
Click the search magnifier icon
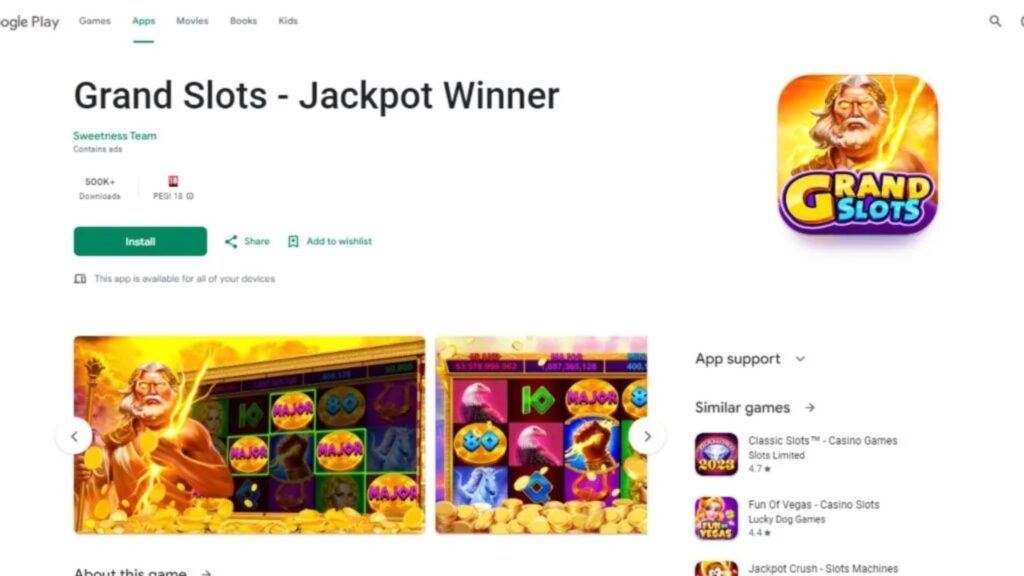995,21
